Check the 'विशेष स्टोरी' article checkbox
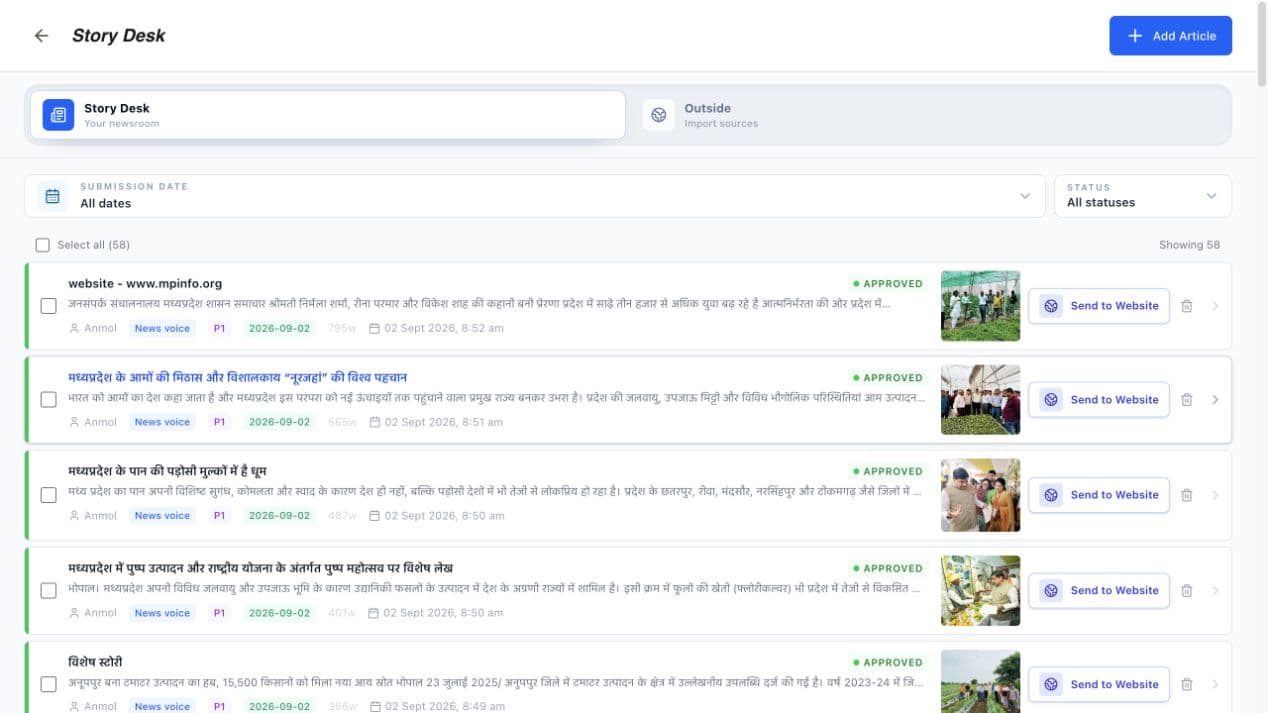Screen dimensions: 1268x713 click(48, 685)
